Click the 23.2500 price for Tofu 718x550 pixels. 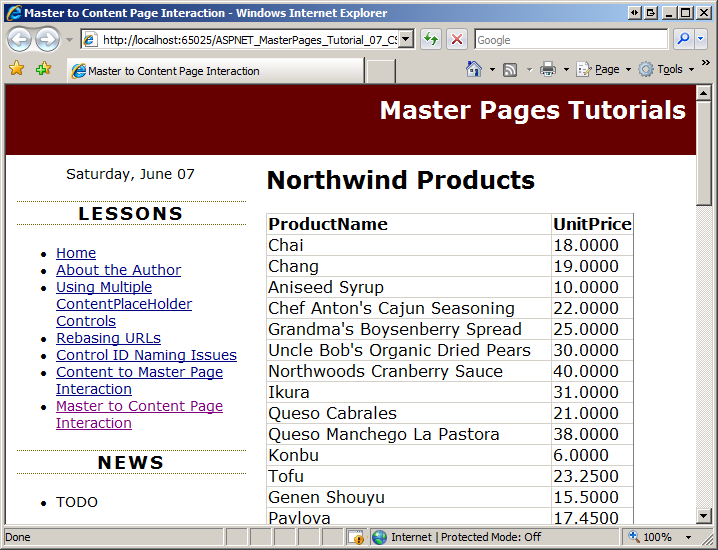coord(593,476)
